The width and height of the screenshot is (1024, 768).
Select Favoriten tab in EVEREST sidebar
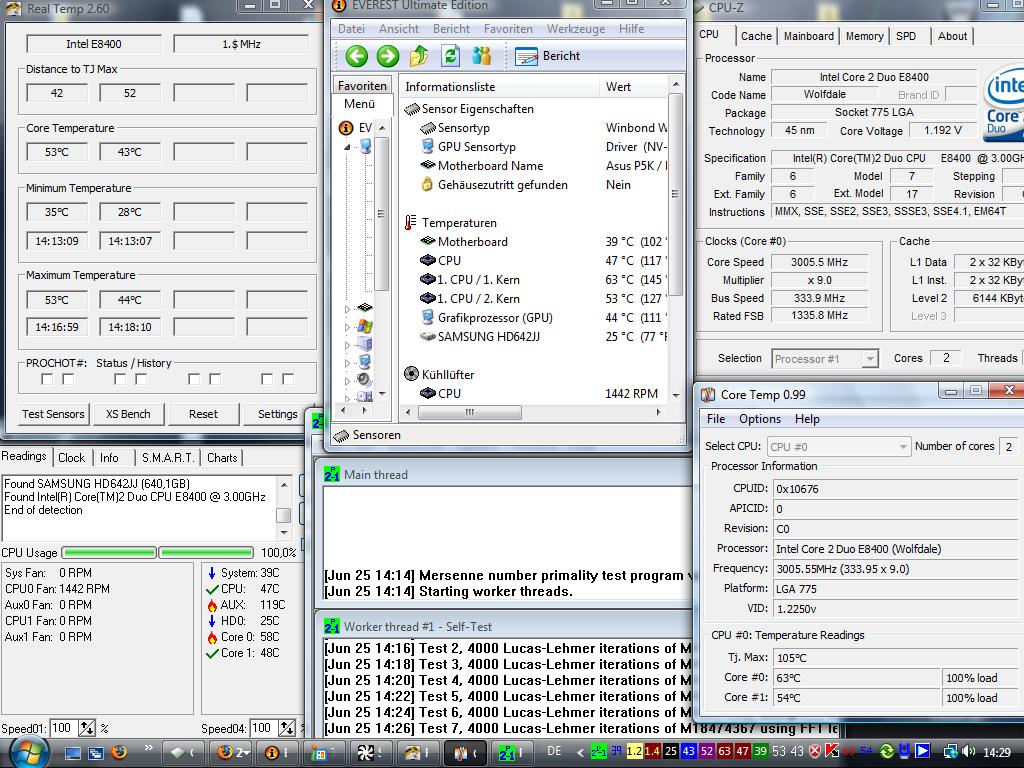pos(362,86)
